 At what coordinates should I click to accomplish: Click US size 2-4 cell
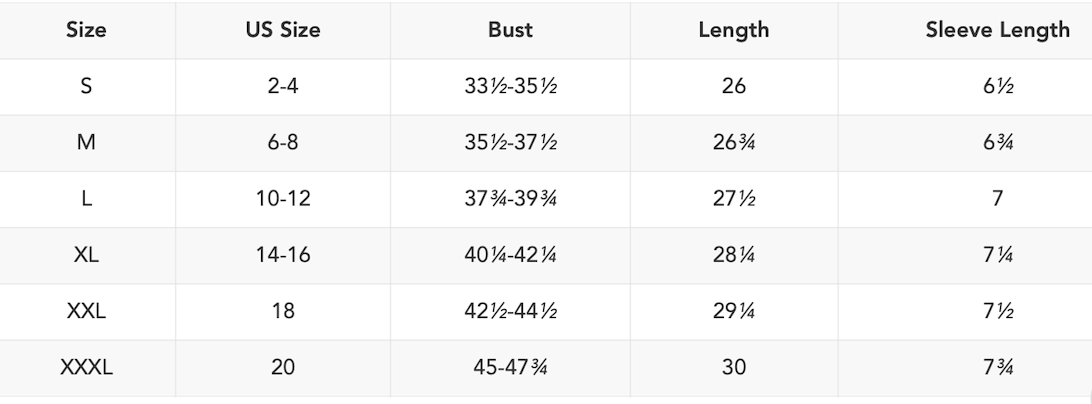point(283,86)
